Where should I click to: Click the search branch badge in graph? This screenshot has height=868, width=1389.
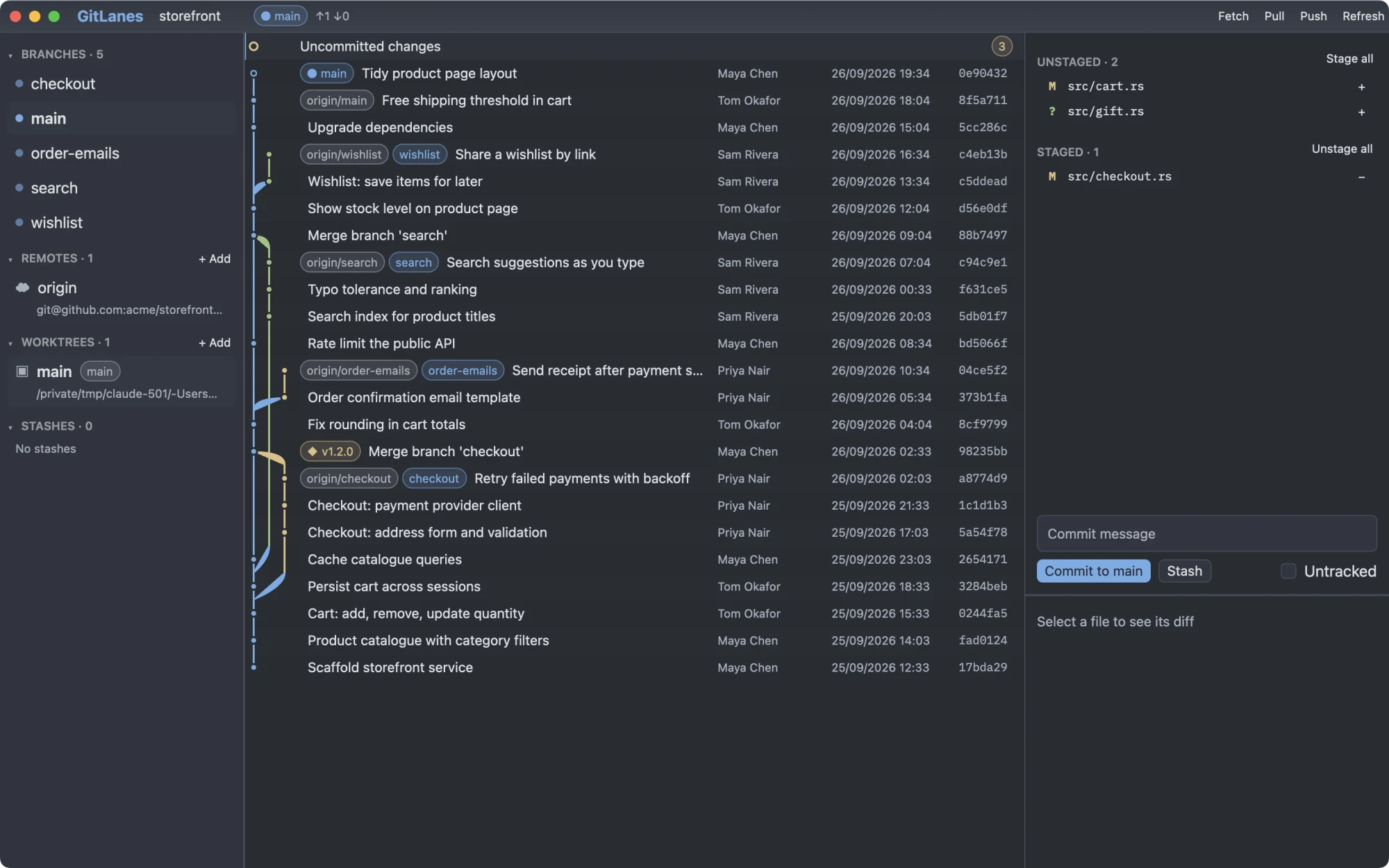click(x=413, y=262)
